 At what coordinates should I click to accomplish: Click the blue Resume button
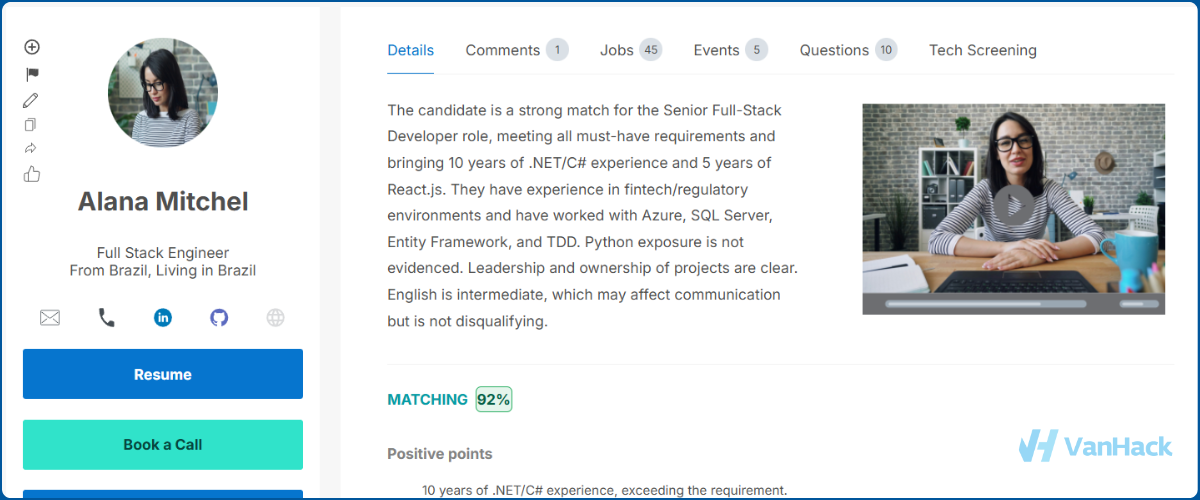(x=163, y=374)
